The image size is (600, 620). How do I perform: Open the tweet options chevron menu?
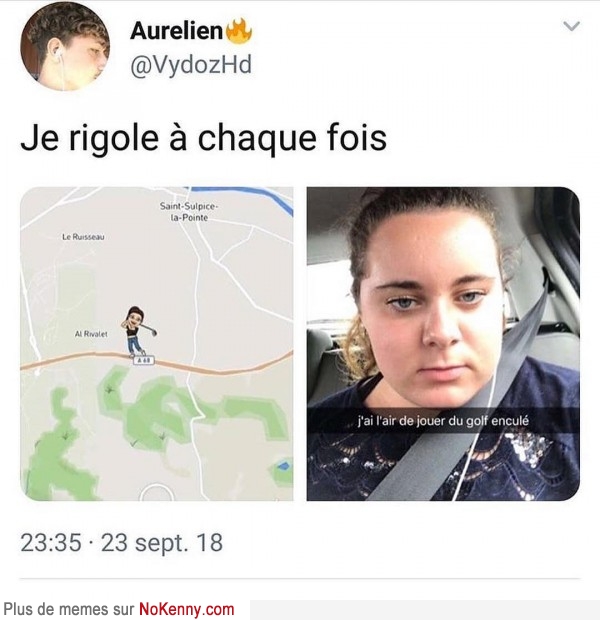(571, 26)
